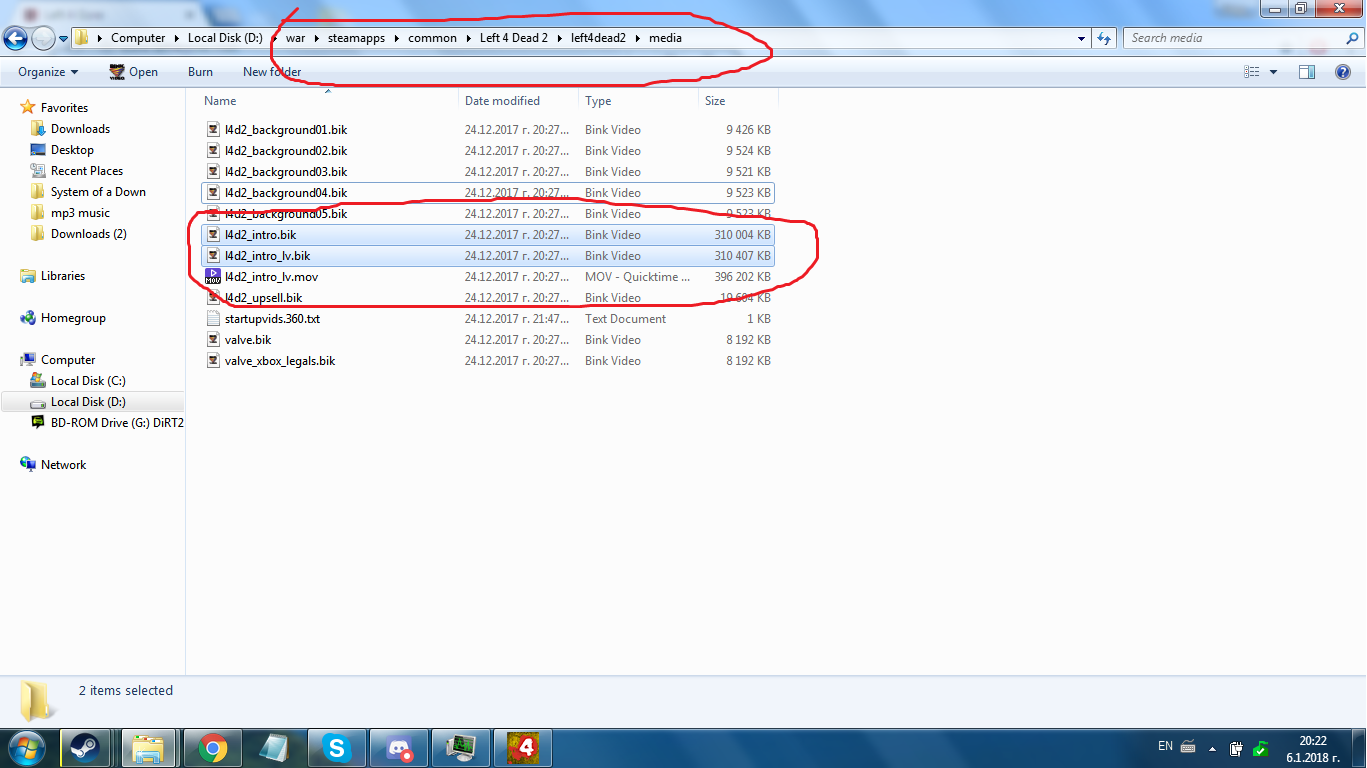Select the l4d2_intro.bik file icon
The width and height of the screenshot is (1367, 768).
click(213, 235)
